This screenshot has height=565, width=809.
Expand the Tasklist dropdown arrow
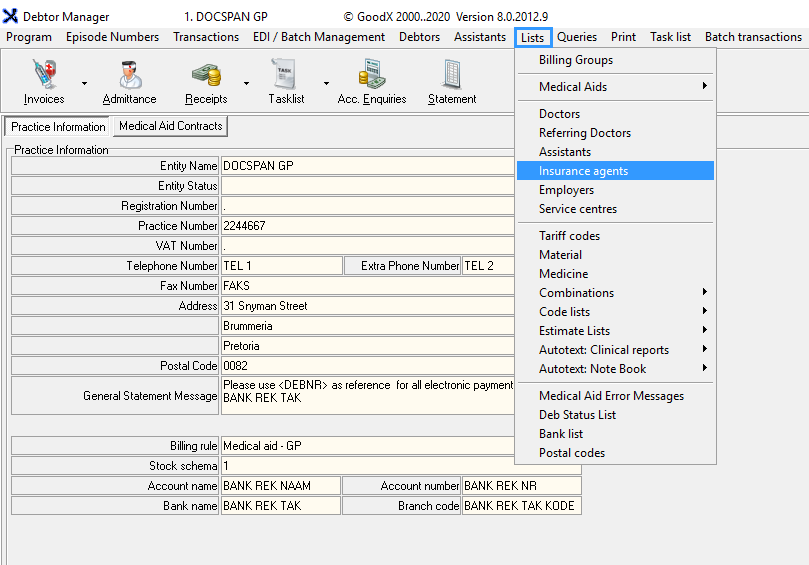point(325,84)
